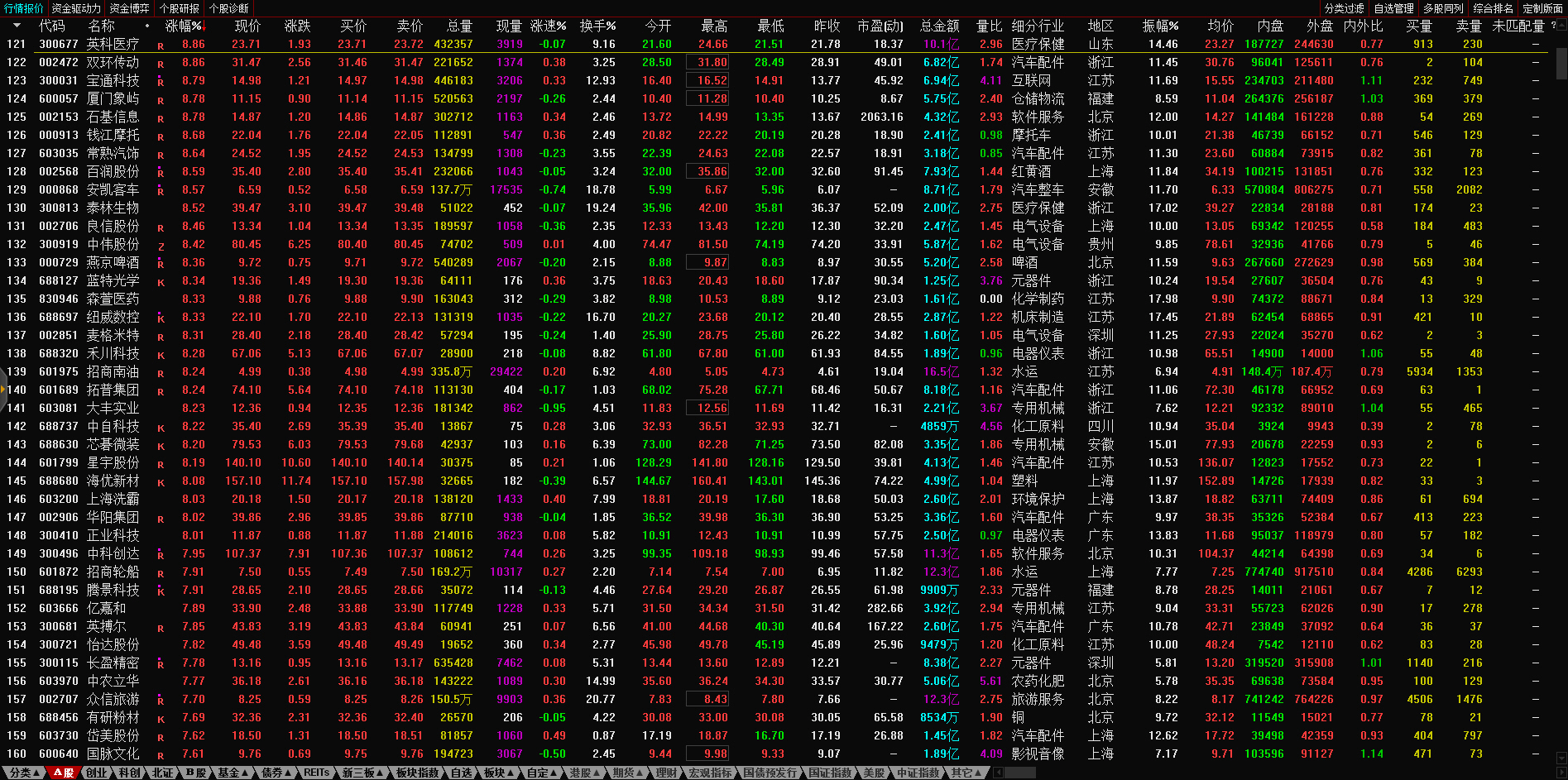The height and width of the screenshot is (780, 1568).
Task: Select the 燕京啤酒 stock row
Action: pyautogui.click(x=113, y=262)
